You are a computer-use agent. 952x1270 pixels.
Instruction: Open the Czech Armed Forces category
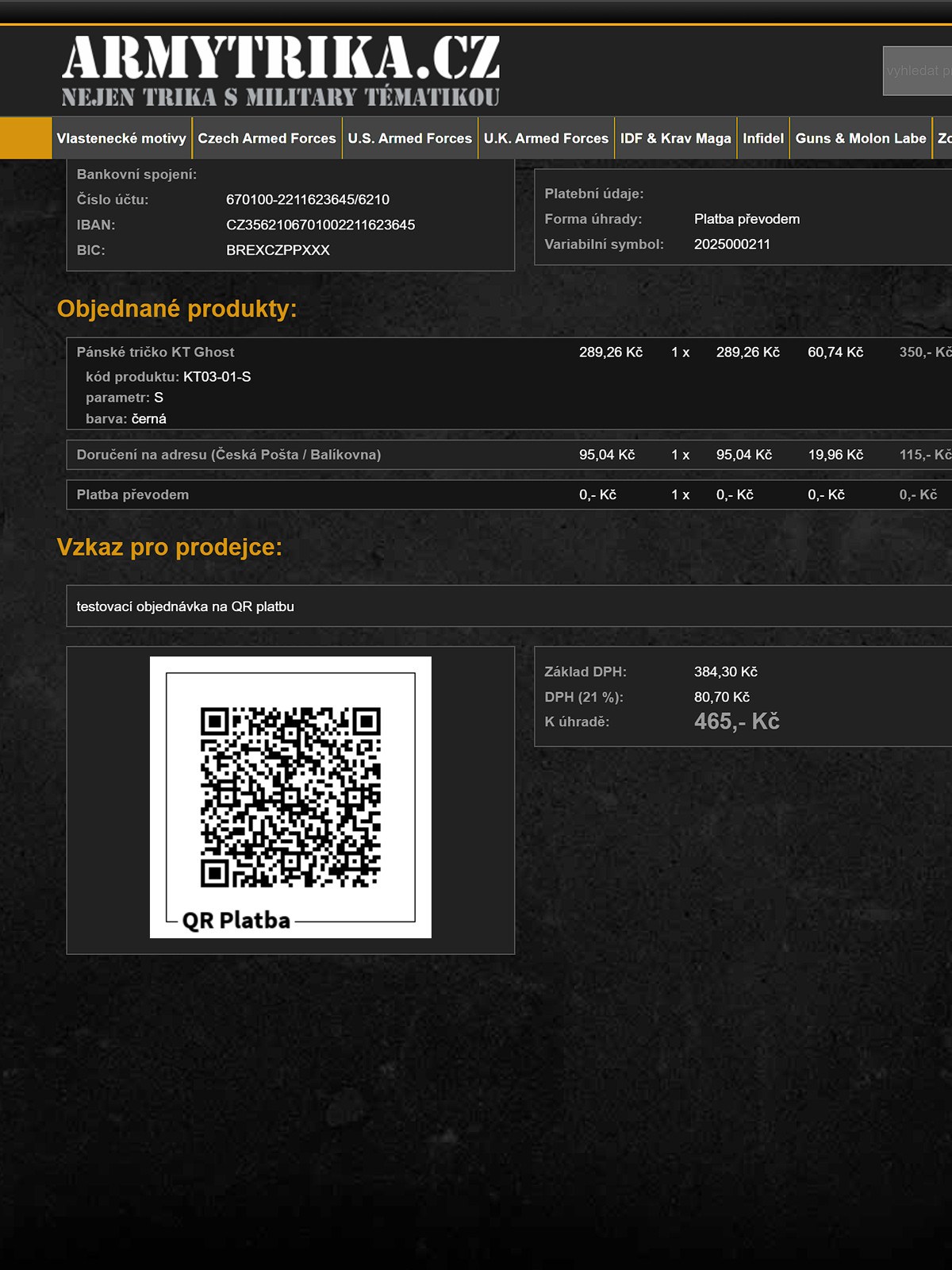tap(267, 138)
